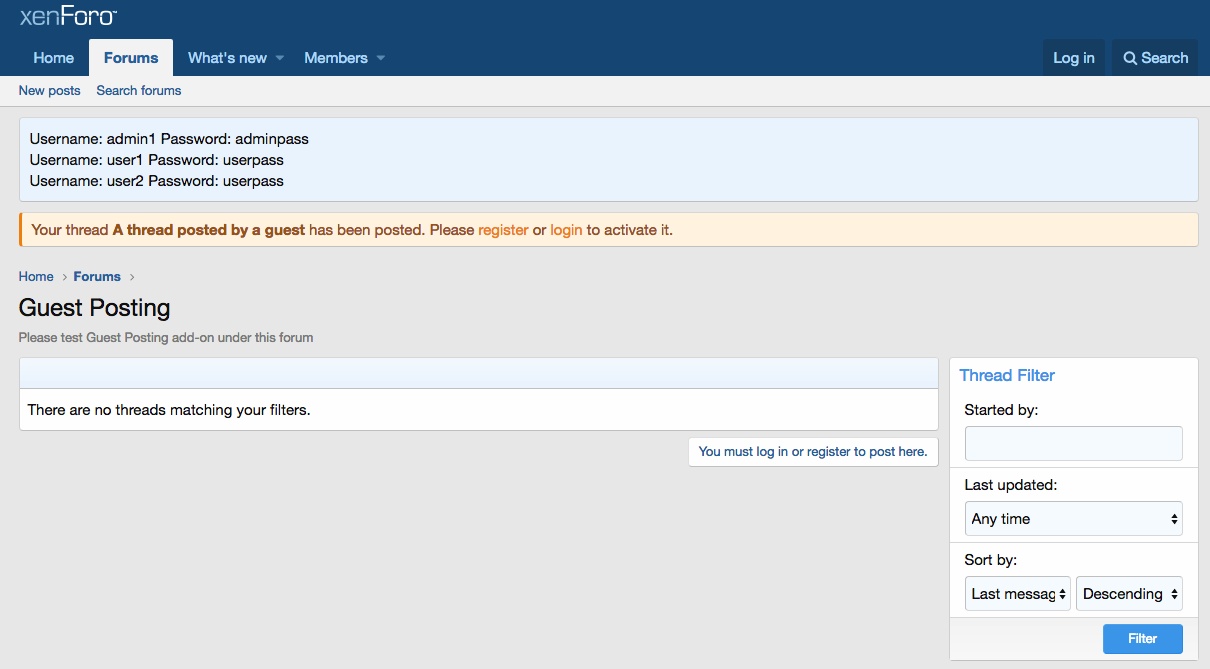Click the login link in the notice
The height and width of the screenshot is (669, 1210).
[x=566, y=230]
